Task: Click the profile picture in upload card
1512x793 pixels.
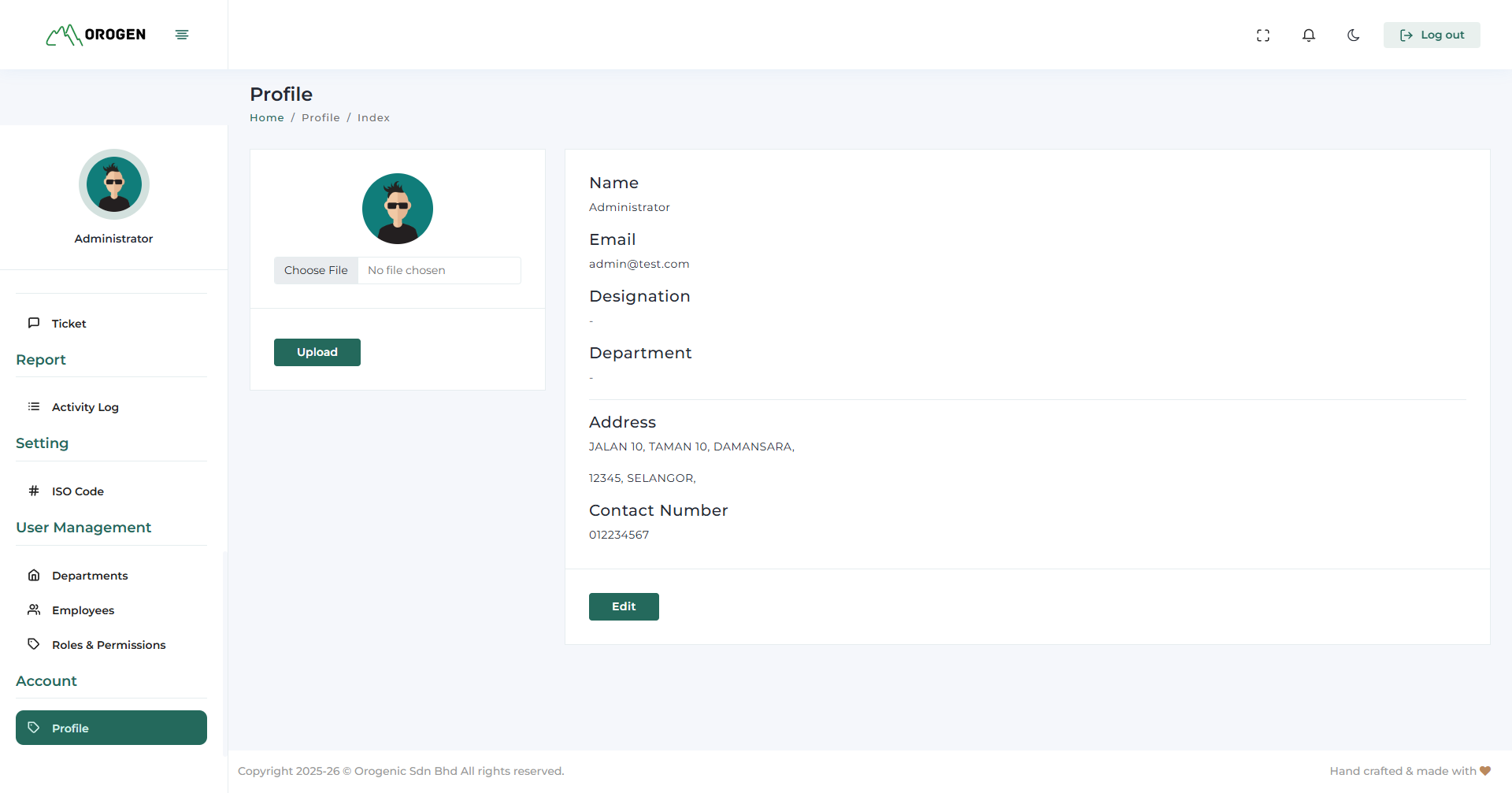Action: click(x=398, y=209)
